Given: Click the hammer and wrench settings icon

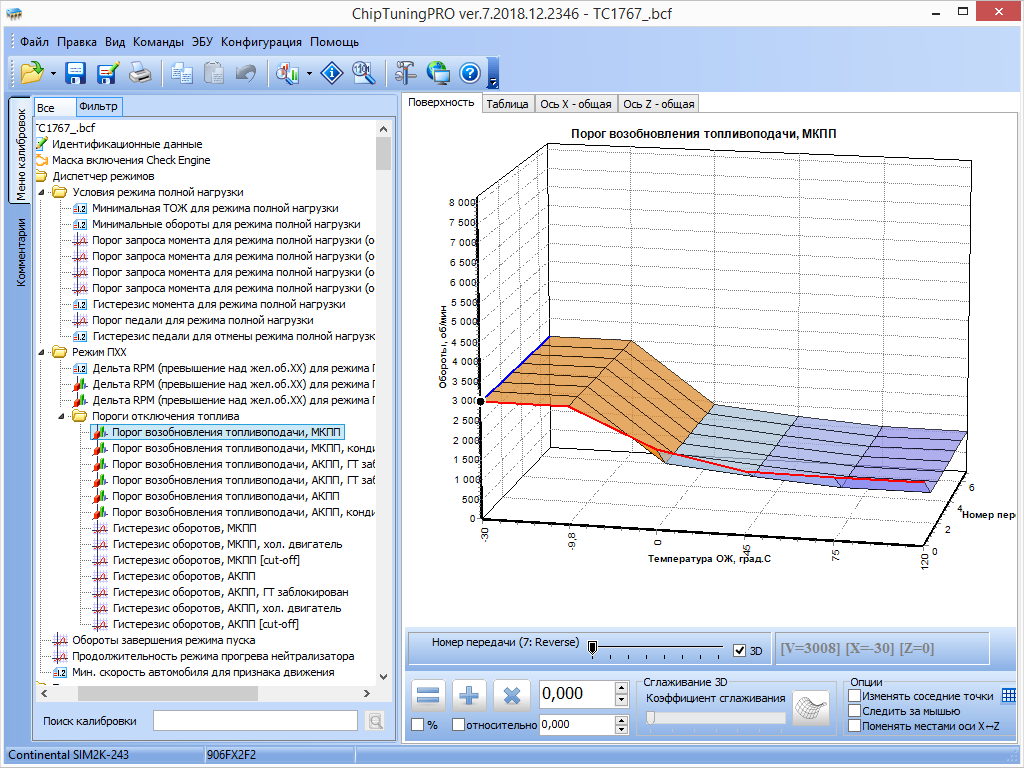Looking at the screenshot, I should (x=405, y=72).
